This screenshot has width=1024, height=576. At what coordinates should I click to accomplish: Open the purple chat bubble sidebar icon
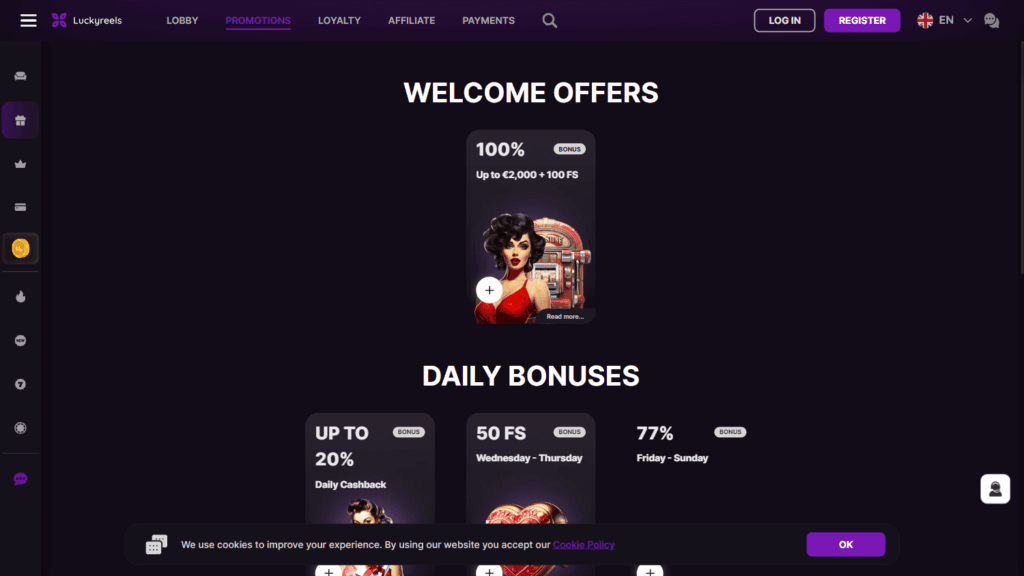(x=20, y=479)
